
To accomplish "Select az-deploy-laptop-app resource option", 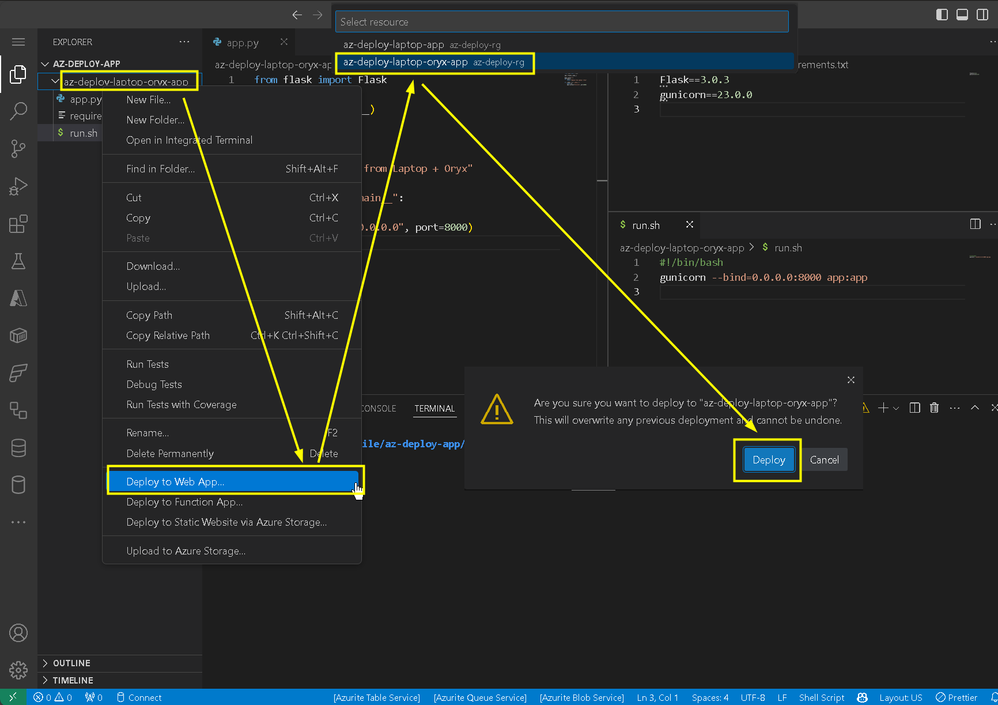I will [565, 45].
